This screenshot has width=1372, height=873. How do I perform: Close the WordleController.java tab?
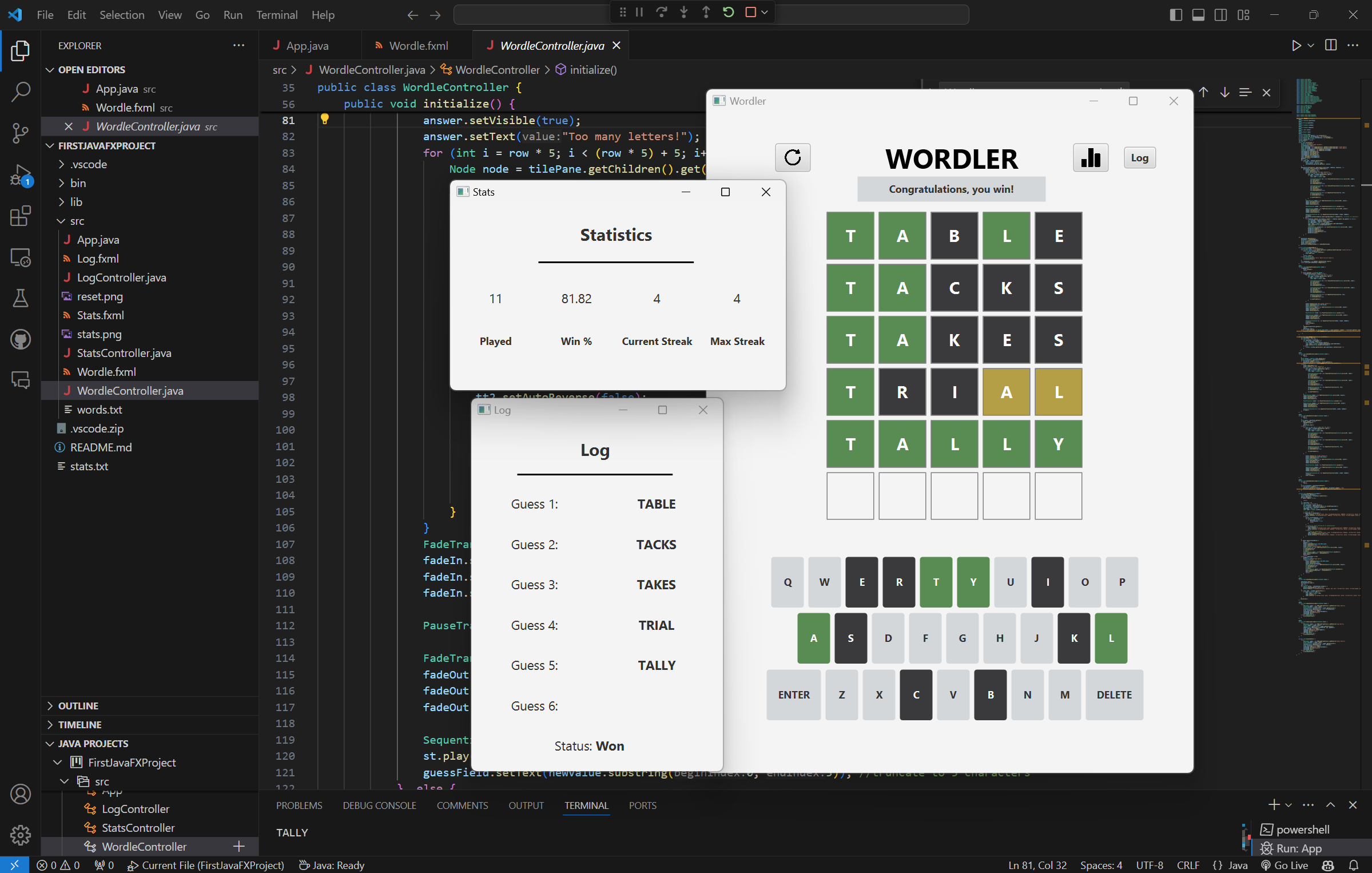[x=617, y=45]
